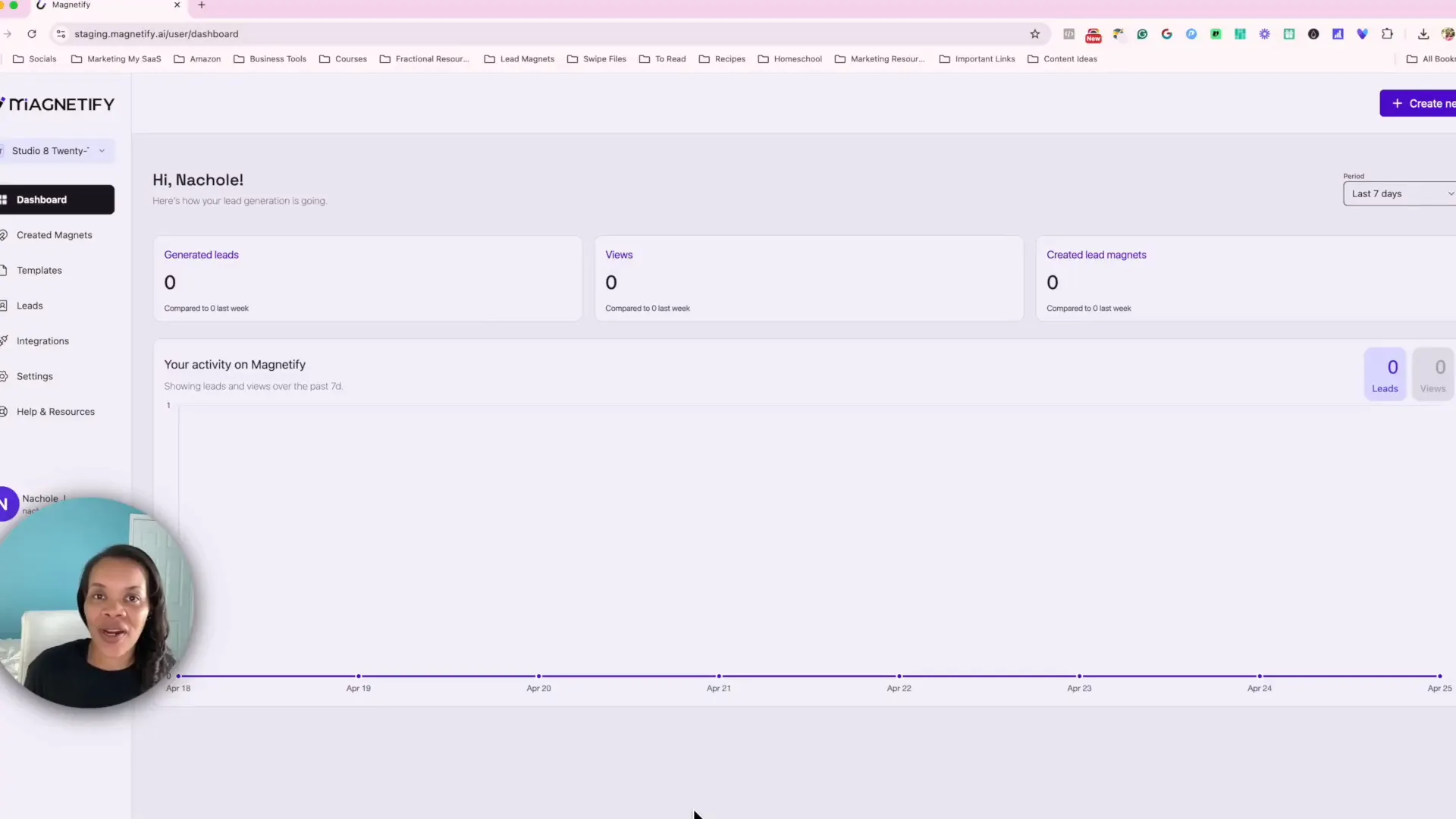Select the Leads chart toggle
Viewport: 1456px width, 819px height.
[1385, 374]
